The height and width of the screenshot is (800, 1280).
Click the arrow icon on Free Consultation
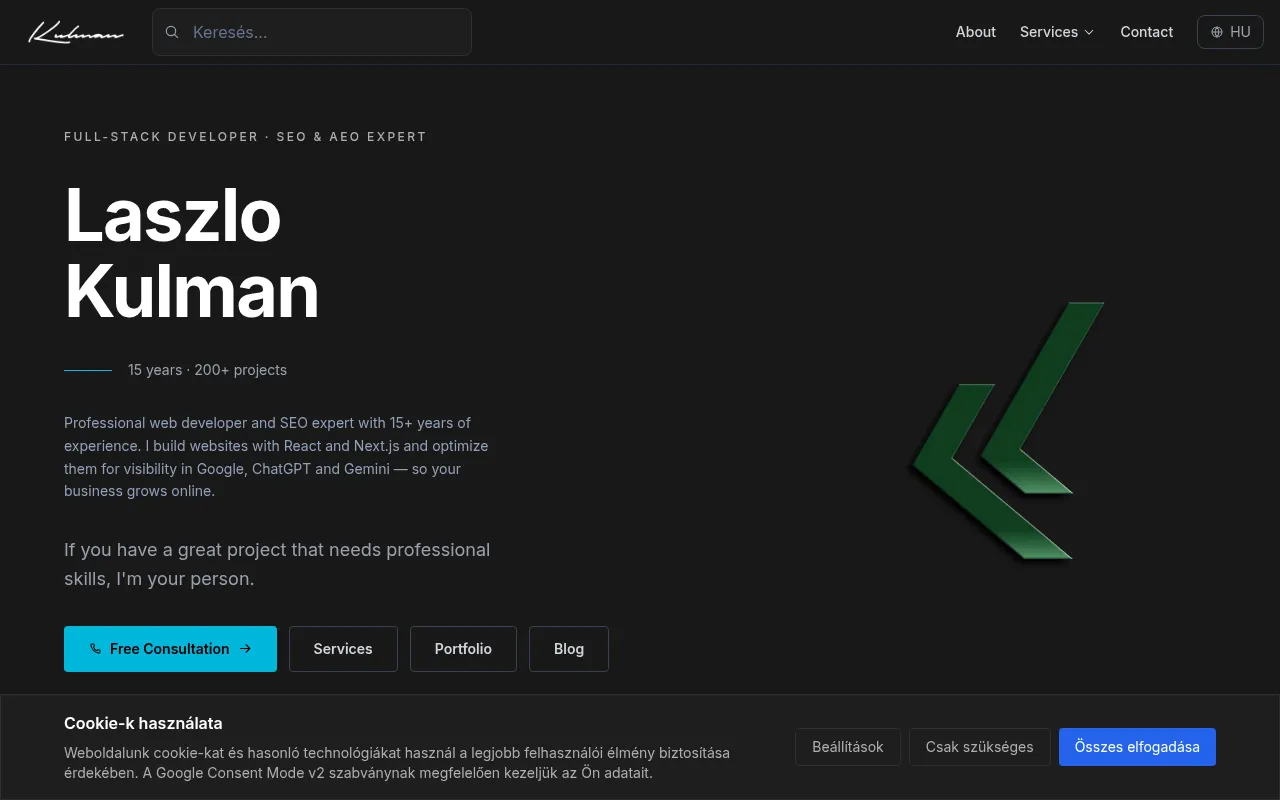245,649
